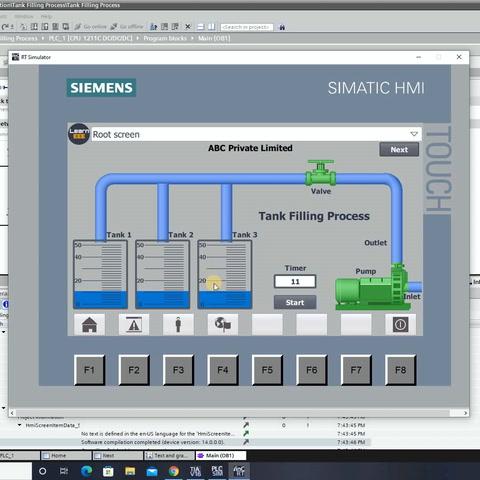
Task: Click the Timer value field showing 11
Action: click(295, 282)
